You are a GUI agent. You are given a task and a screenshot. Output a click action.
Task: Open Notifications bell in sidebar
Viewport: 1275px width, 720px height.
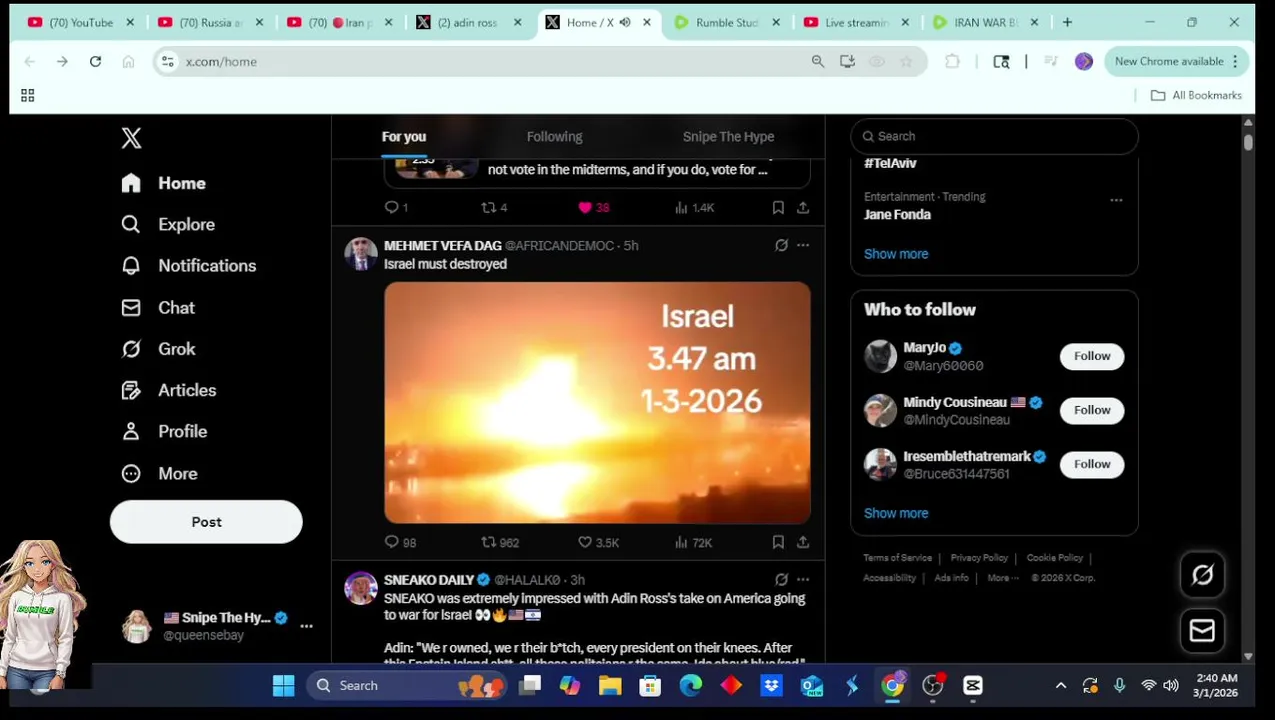pos(131,265)
